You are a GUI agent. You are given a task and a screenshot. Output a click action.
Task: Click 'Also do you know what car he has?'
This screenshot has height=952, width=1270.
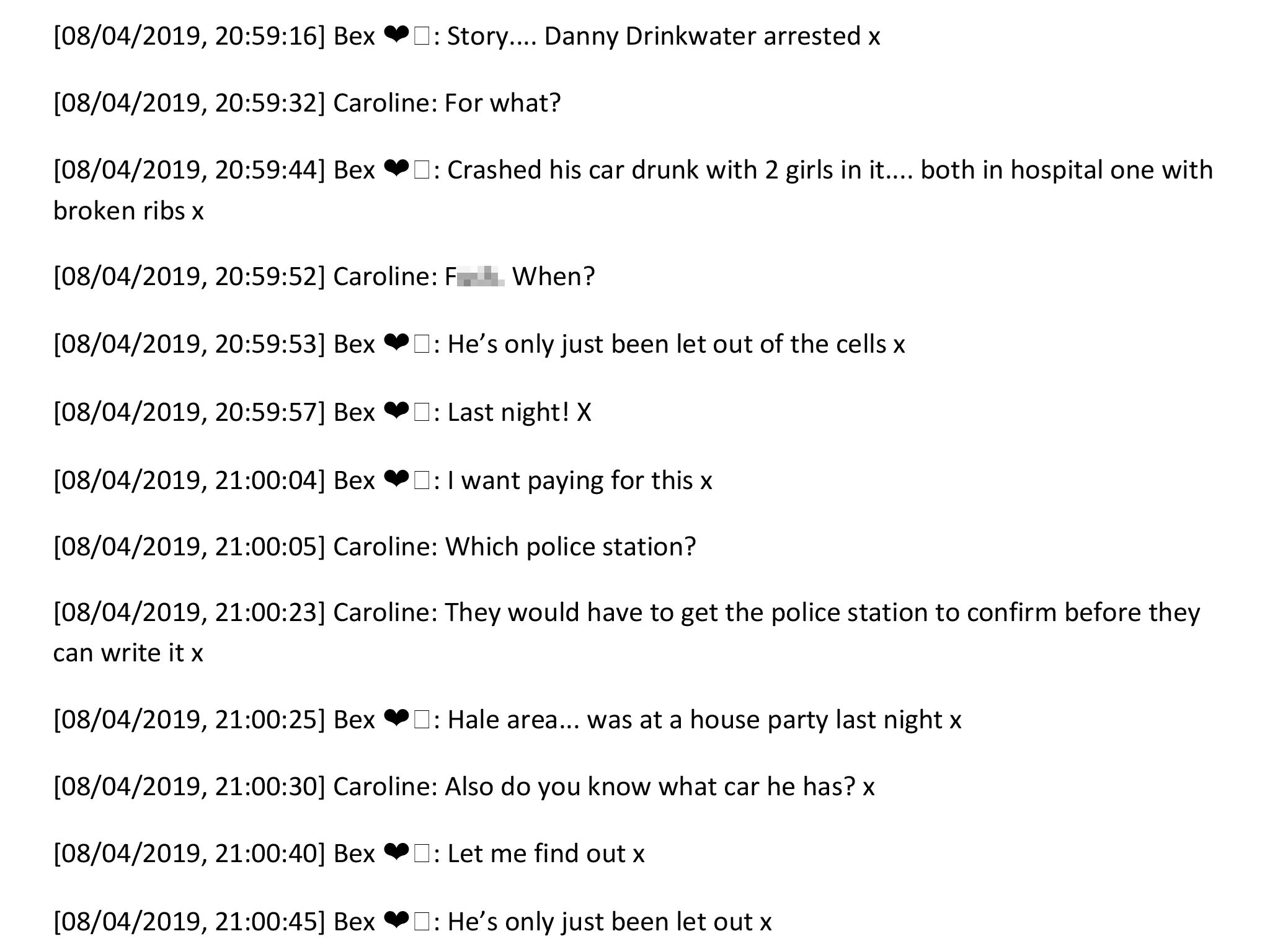coord(651,787)
